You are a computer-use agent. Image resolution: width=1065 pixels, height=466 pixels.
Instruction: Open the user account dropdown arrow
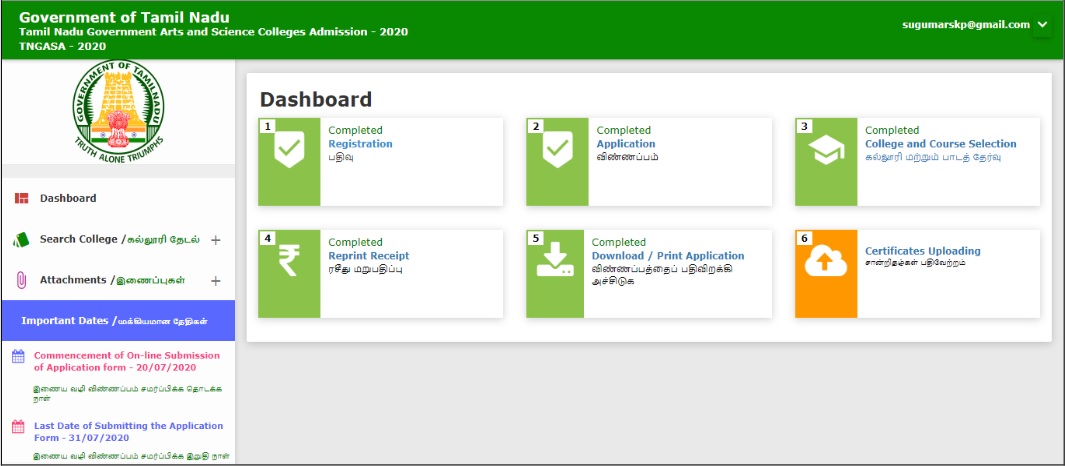point(1043,25)
